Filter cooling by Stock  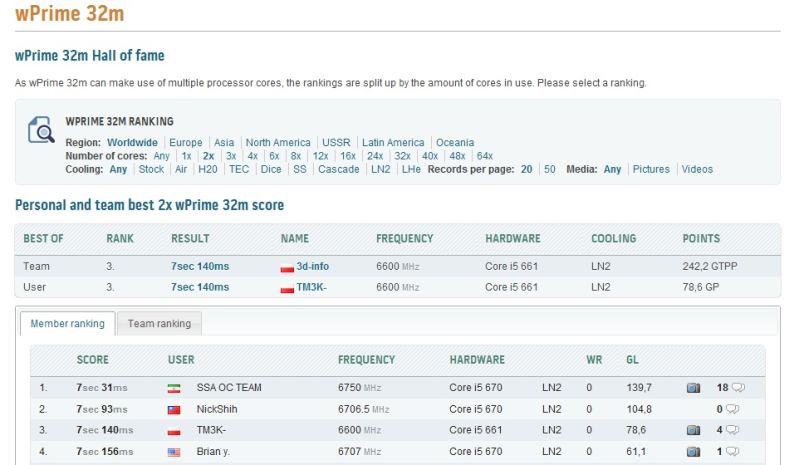[x=152, y=169]
